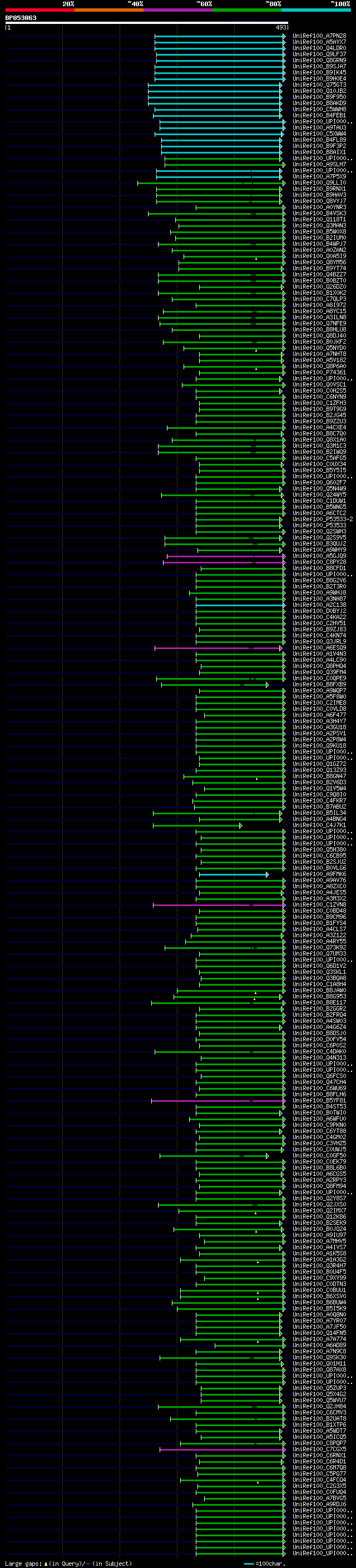Screen dimensions: 356x1568
Task: Click label UniRef100_Q8VYJ7
Action: (x=319, y=201)
